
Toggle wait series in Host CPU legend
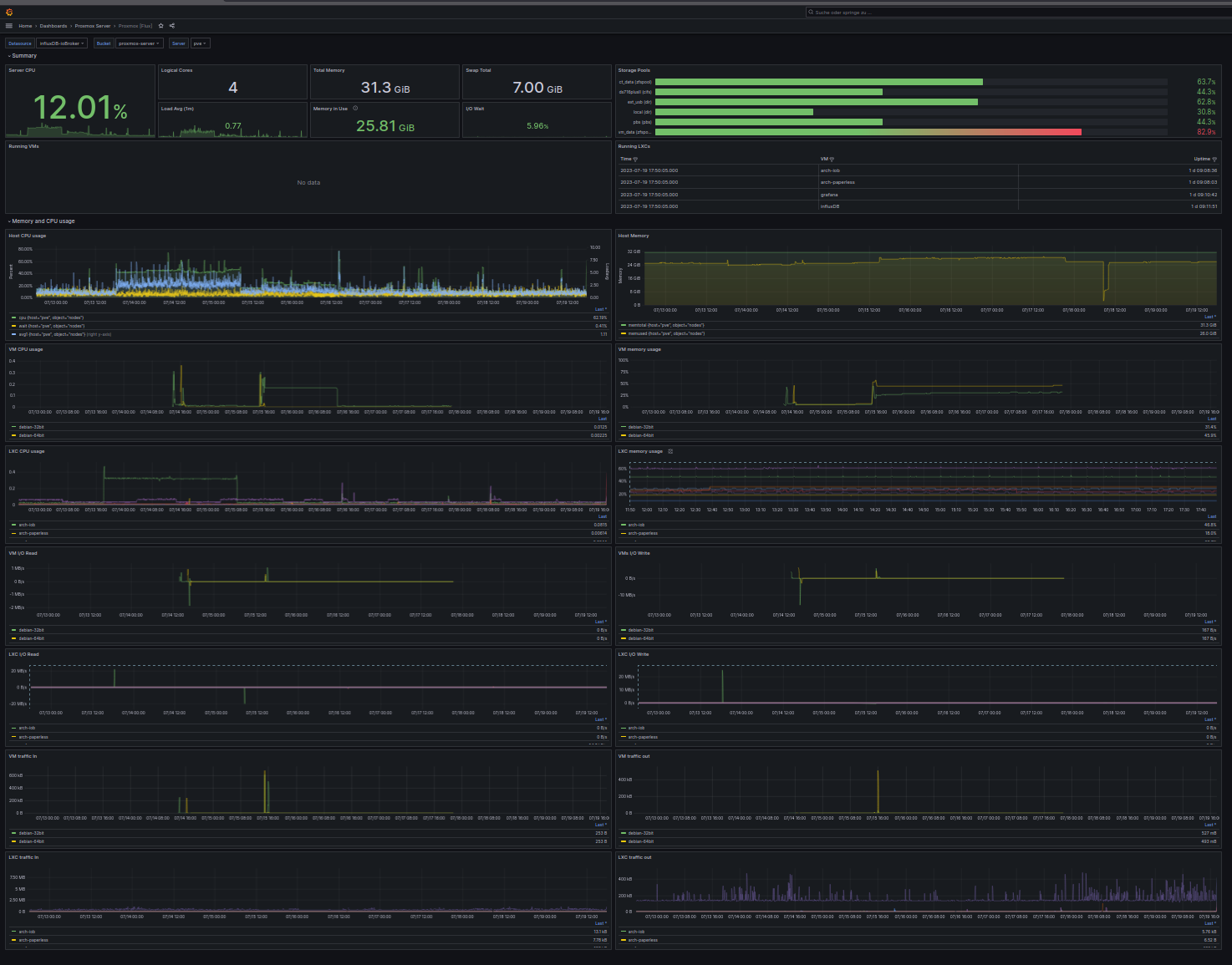pos(52,326)
